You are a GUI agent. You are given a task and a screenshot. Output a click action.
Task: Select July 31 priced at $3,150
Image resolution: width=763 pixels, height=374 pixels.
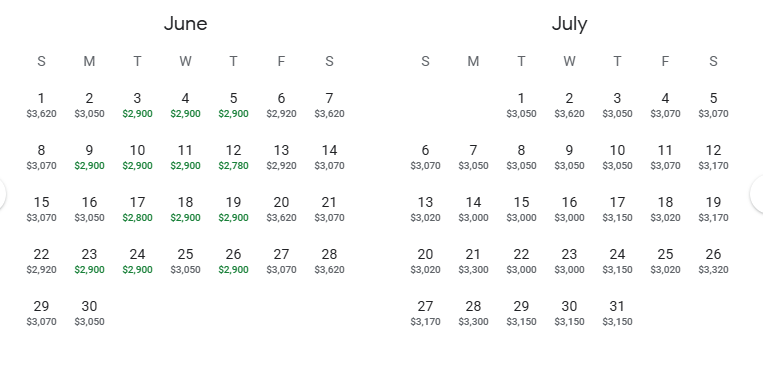(618, 313)
